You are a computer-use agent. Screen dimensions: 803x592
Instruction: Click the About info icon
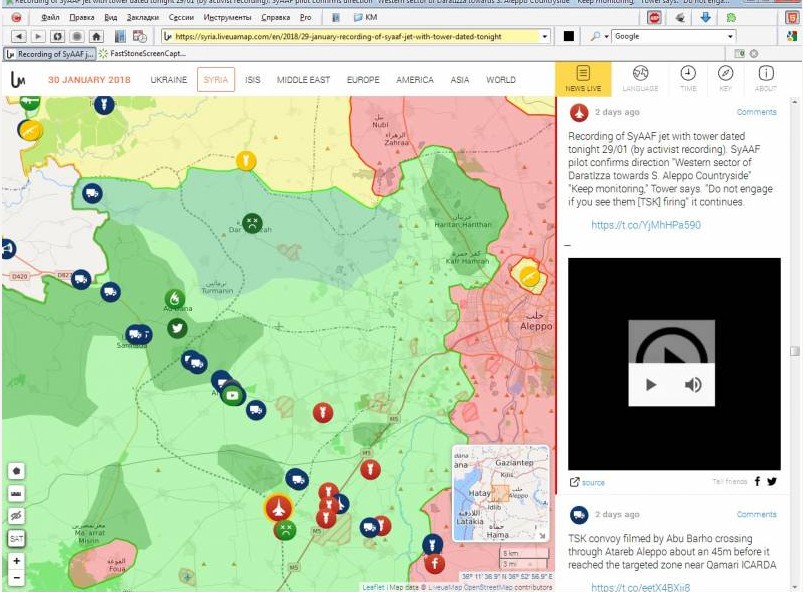pos(765,79)
